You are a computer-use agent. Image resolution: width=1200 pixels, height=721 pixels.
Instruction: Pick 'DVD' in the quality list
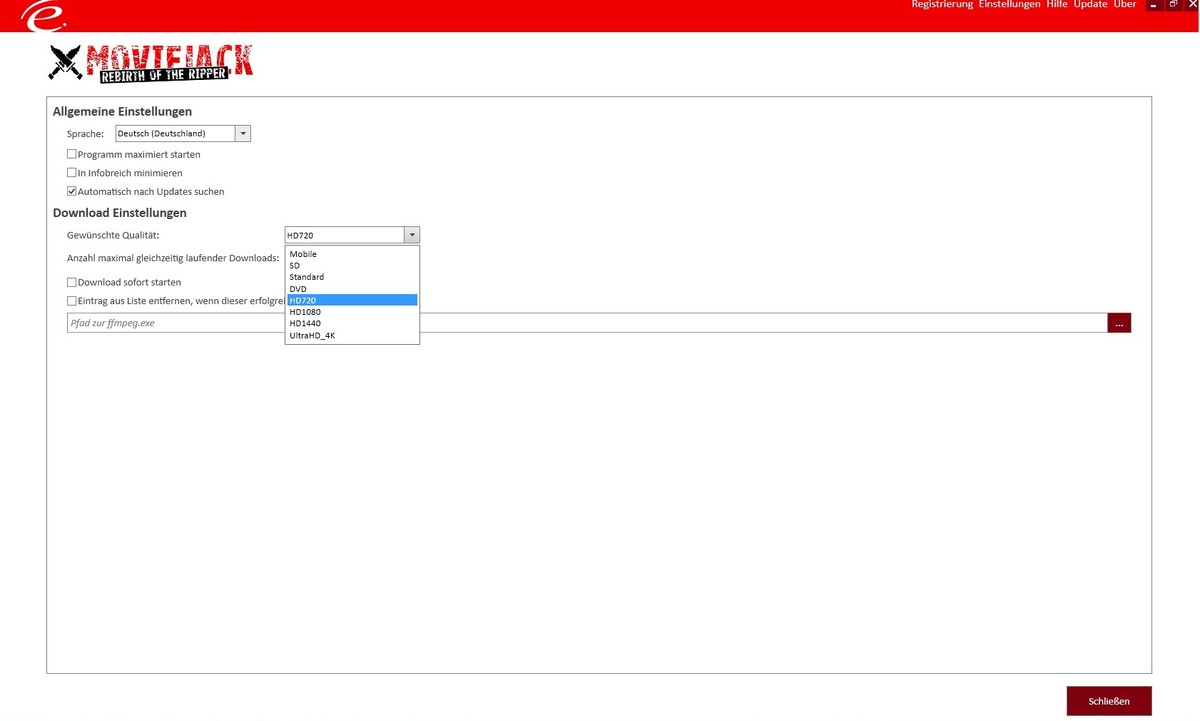coord(352,289)
